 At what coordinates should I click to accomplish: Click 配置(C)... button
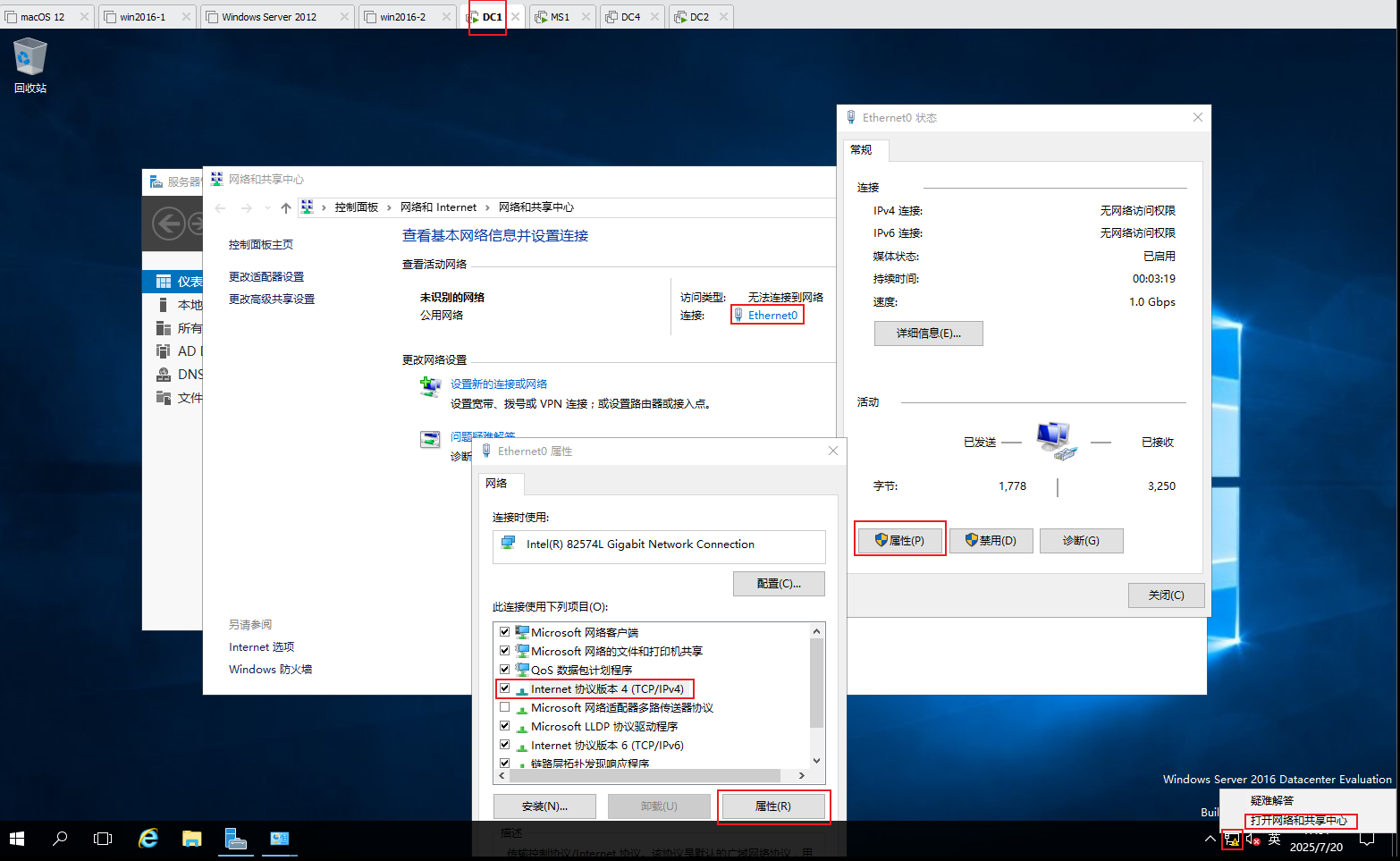pos(779,584)
